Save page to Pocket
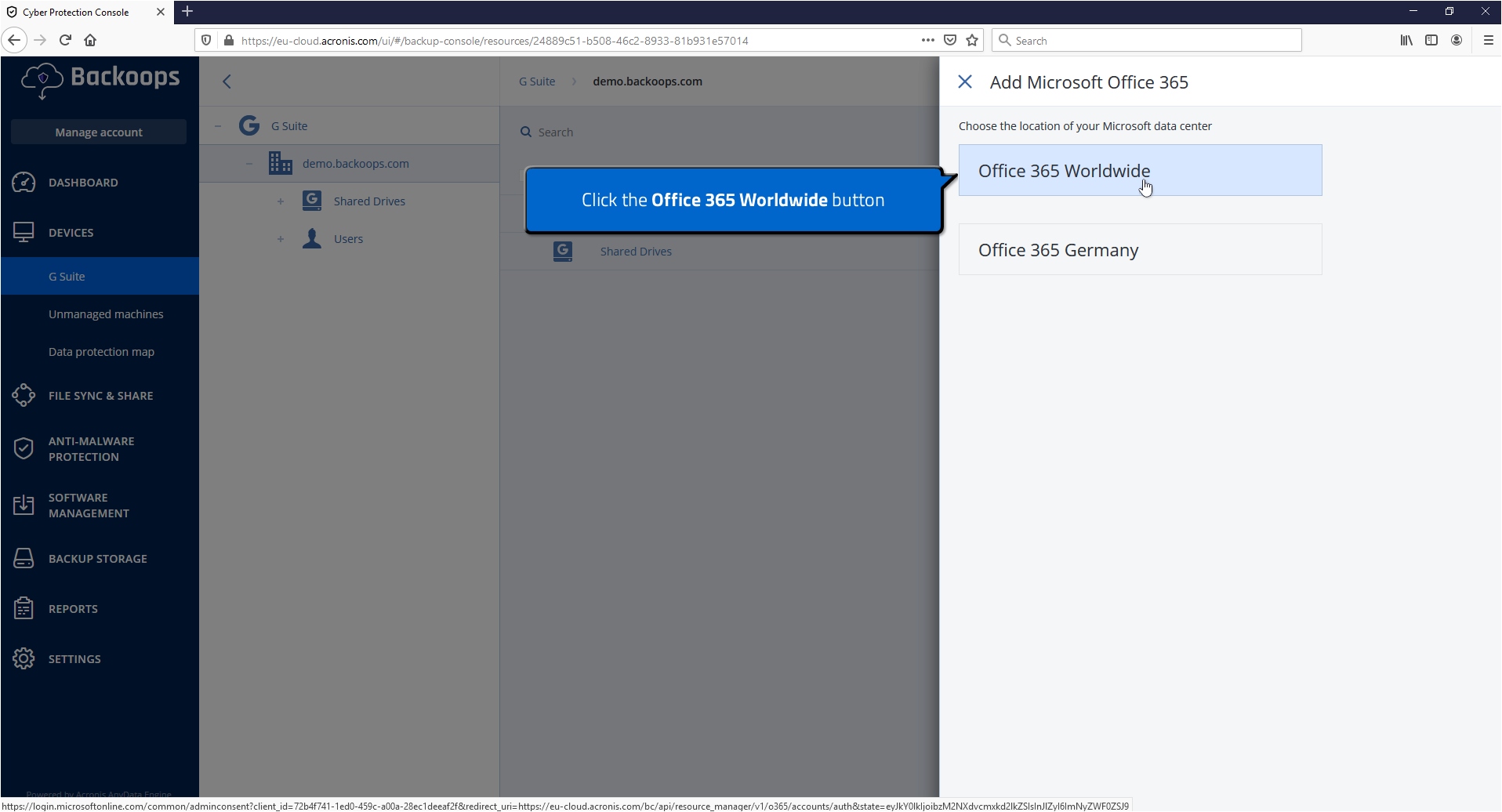 [x=950, y=40]
